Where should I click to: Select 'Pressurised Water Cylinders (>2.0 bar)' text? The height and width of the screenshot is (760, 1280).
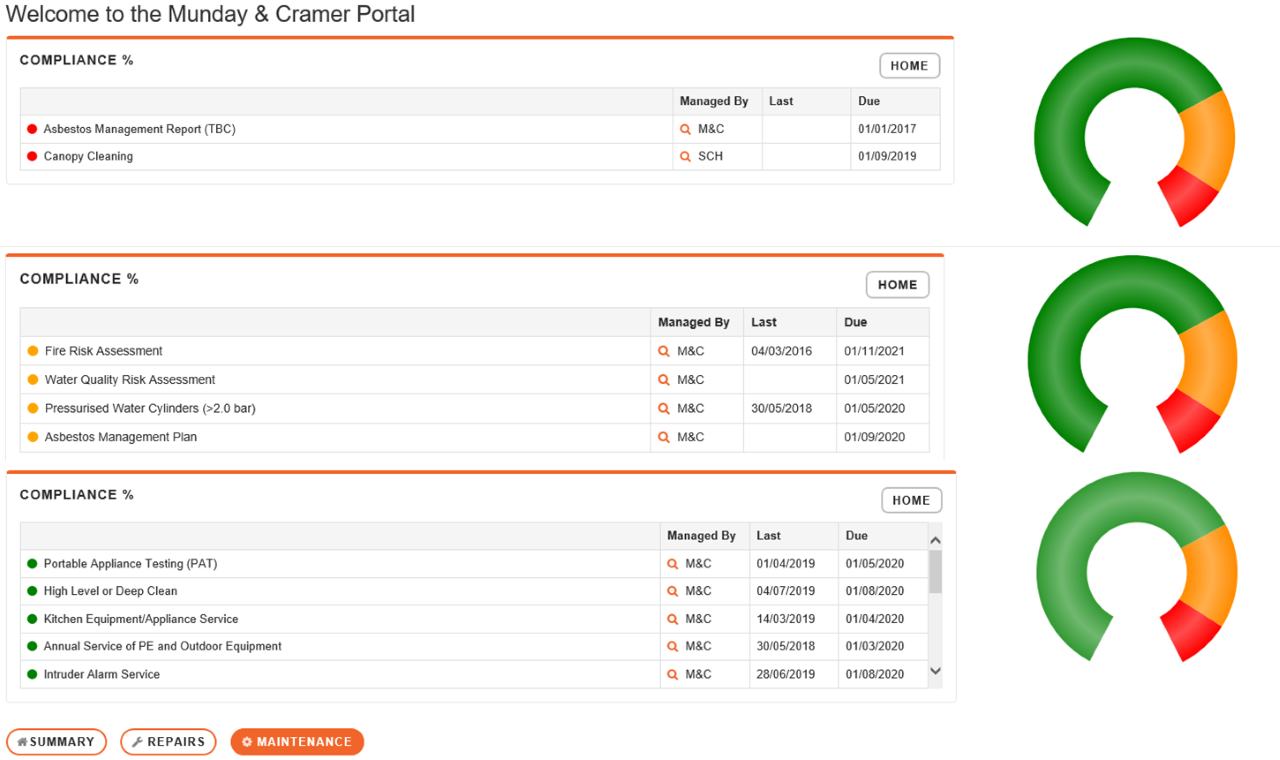pyautogui.click(x=150, y=408)
